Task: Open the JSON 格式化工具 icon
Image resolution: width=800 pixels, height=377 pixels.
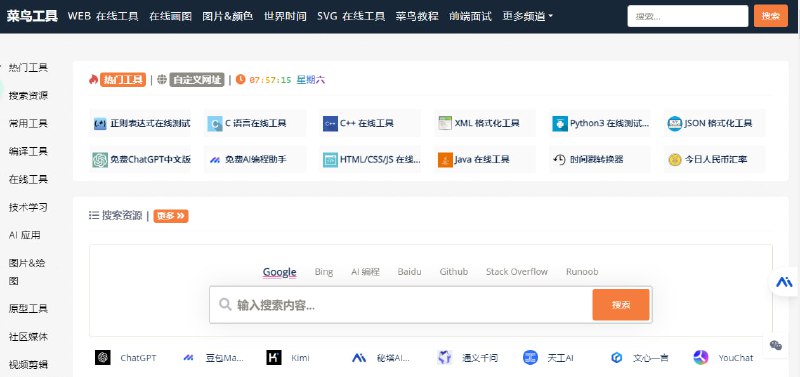Action: tap(674, 123)
